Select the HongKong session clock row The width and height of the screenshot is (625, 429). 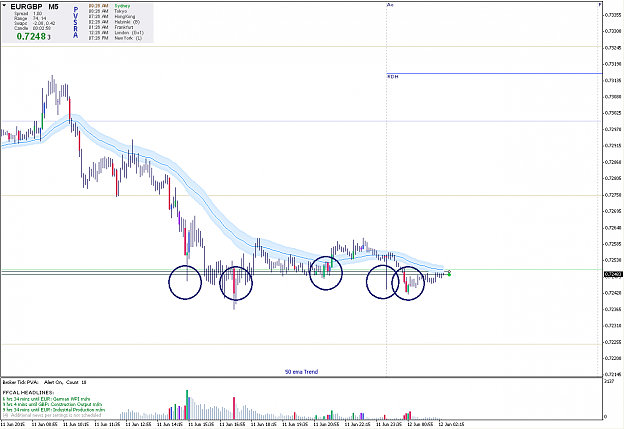coord(112,17)
